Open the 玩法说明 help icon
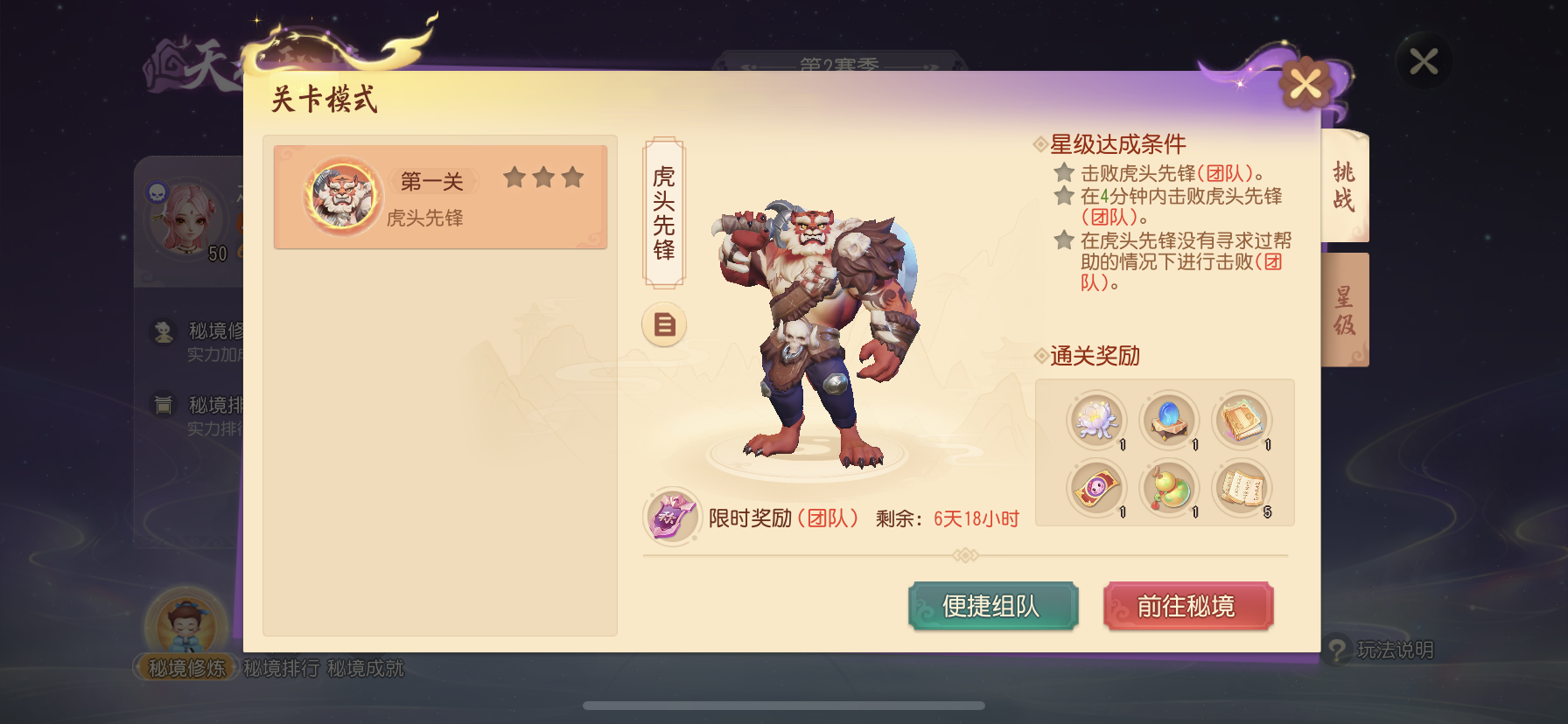The width and height of the screenshot is (1568, 724). [1337, 650]
